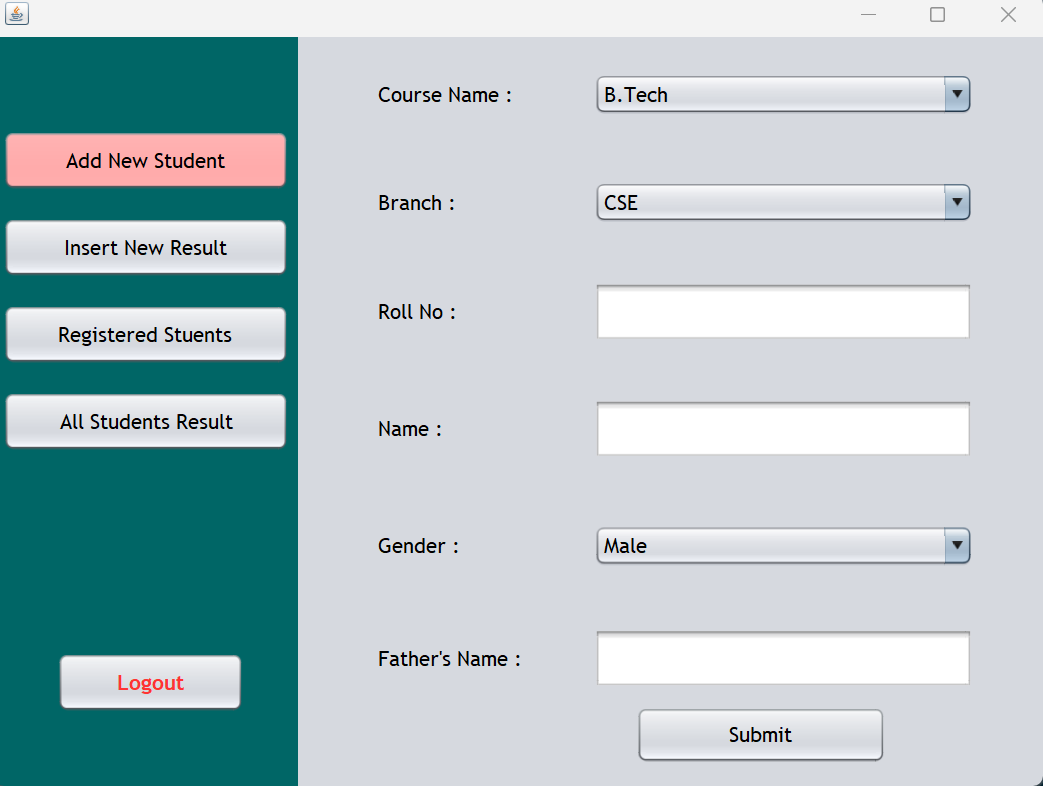Click the Branch dropdown arrow button

point(957,202)
